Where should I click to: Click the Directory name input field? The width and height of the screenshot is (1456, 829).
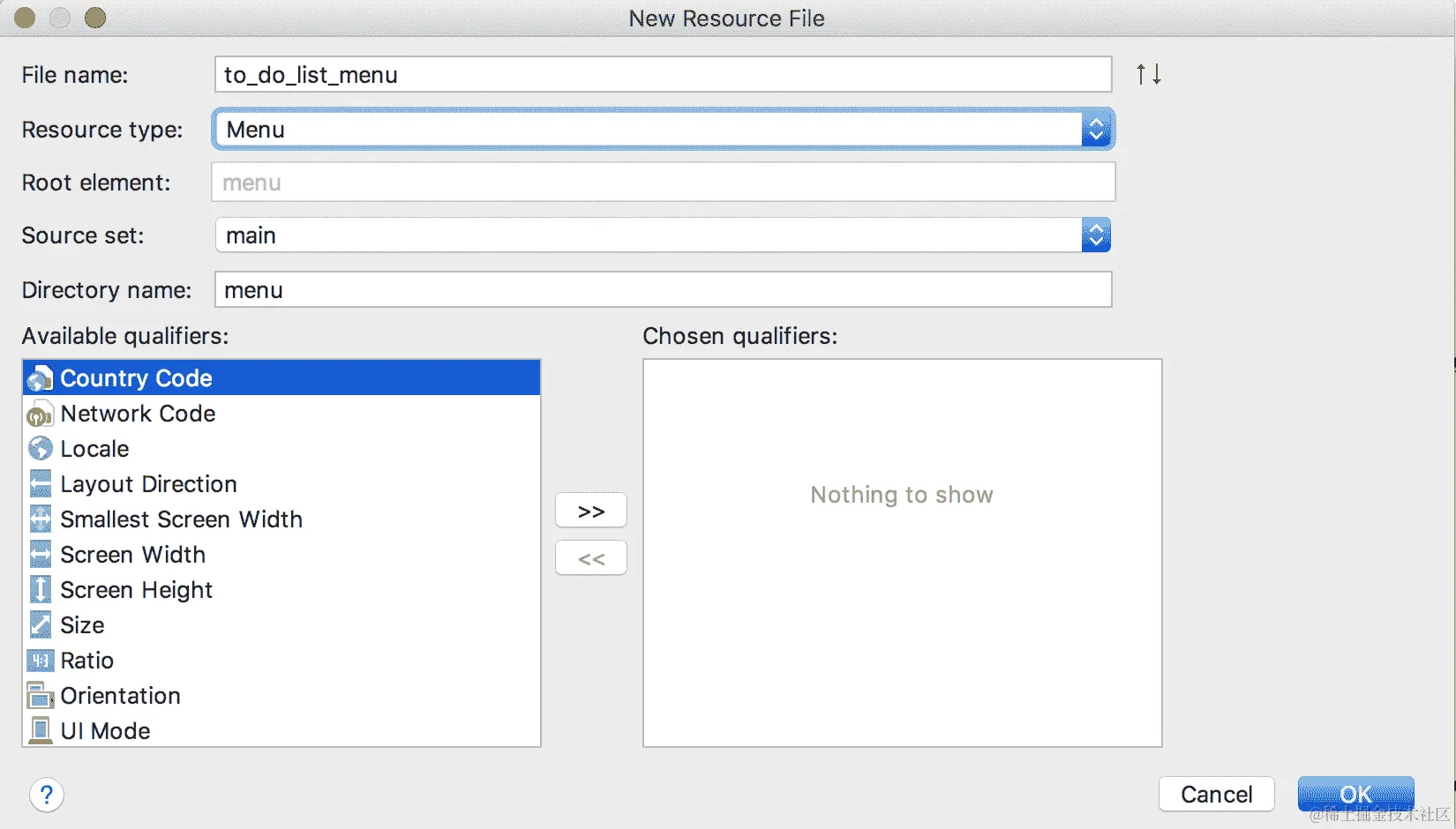coord(663,290)
